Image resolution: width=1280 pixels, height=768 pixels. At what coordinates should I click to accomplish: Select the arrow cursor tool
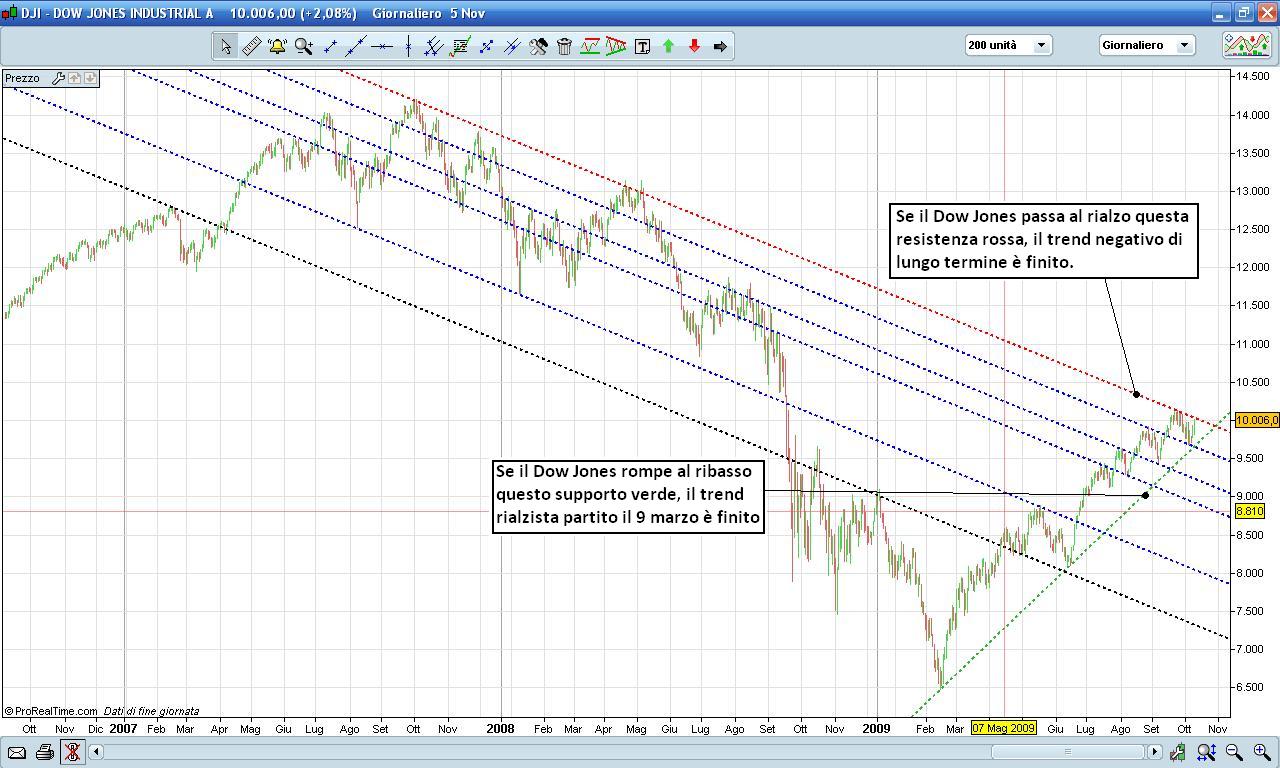pyautogui.click(x=225, y=46)
